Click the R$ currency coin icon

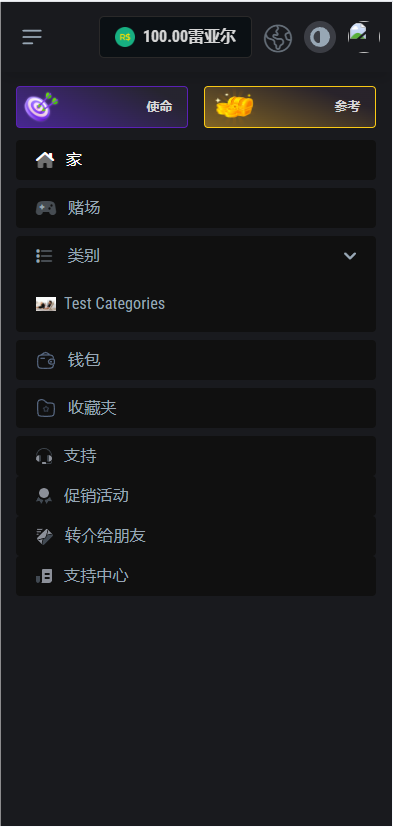125,37
